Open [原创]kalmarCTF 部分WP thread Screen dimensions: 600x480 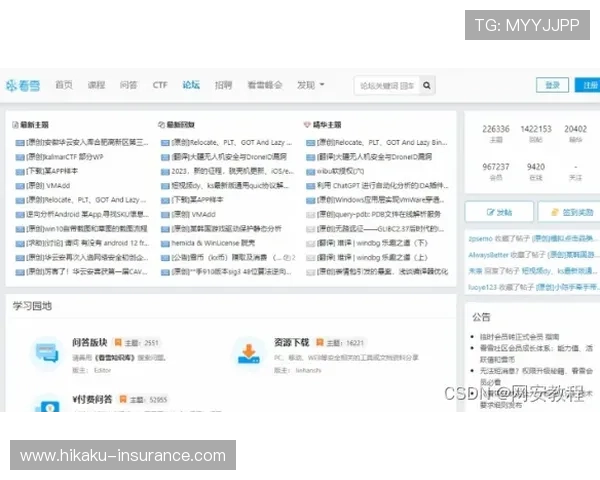(x=65, y=157)
